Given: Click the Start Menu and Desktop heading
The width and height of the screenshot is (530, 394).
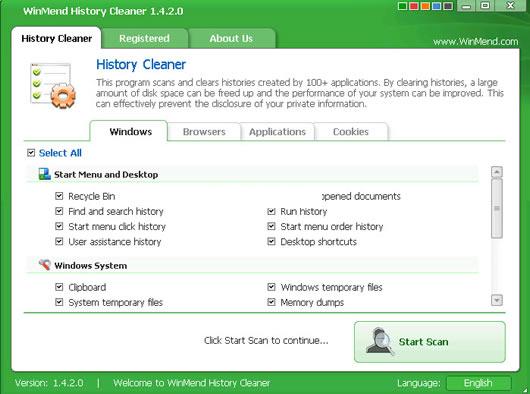Looking at the screenshot, I should click(106, 175).
